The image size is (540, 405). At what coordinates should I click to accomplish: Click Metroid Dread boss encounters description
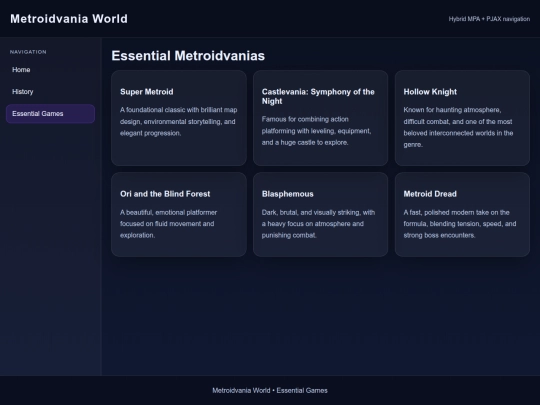(460, 224)
